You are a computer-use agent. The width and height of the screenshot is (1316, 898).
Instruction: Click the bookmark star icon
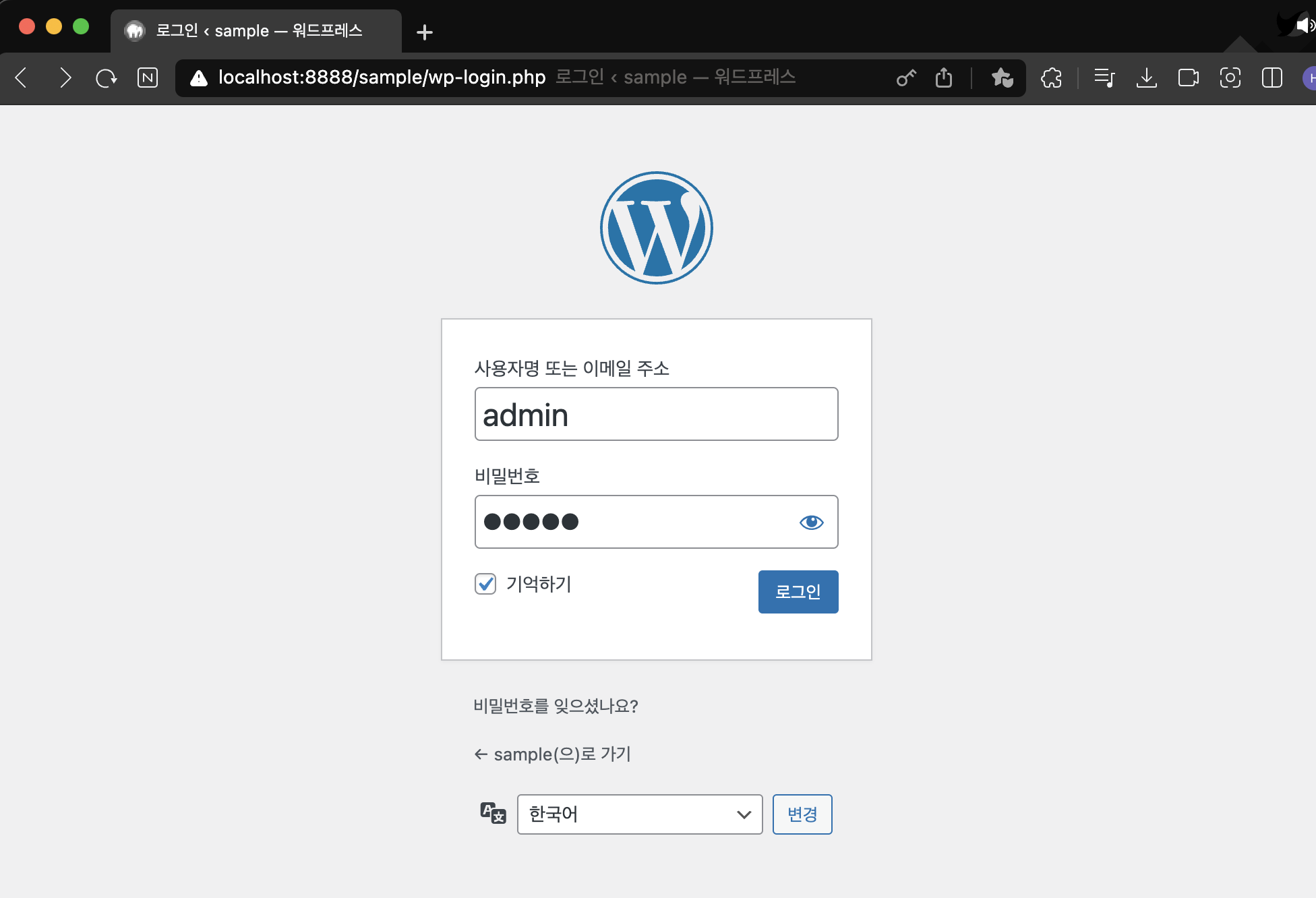[1002, 78]
